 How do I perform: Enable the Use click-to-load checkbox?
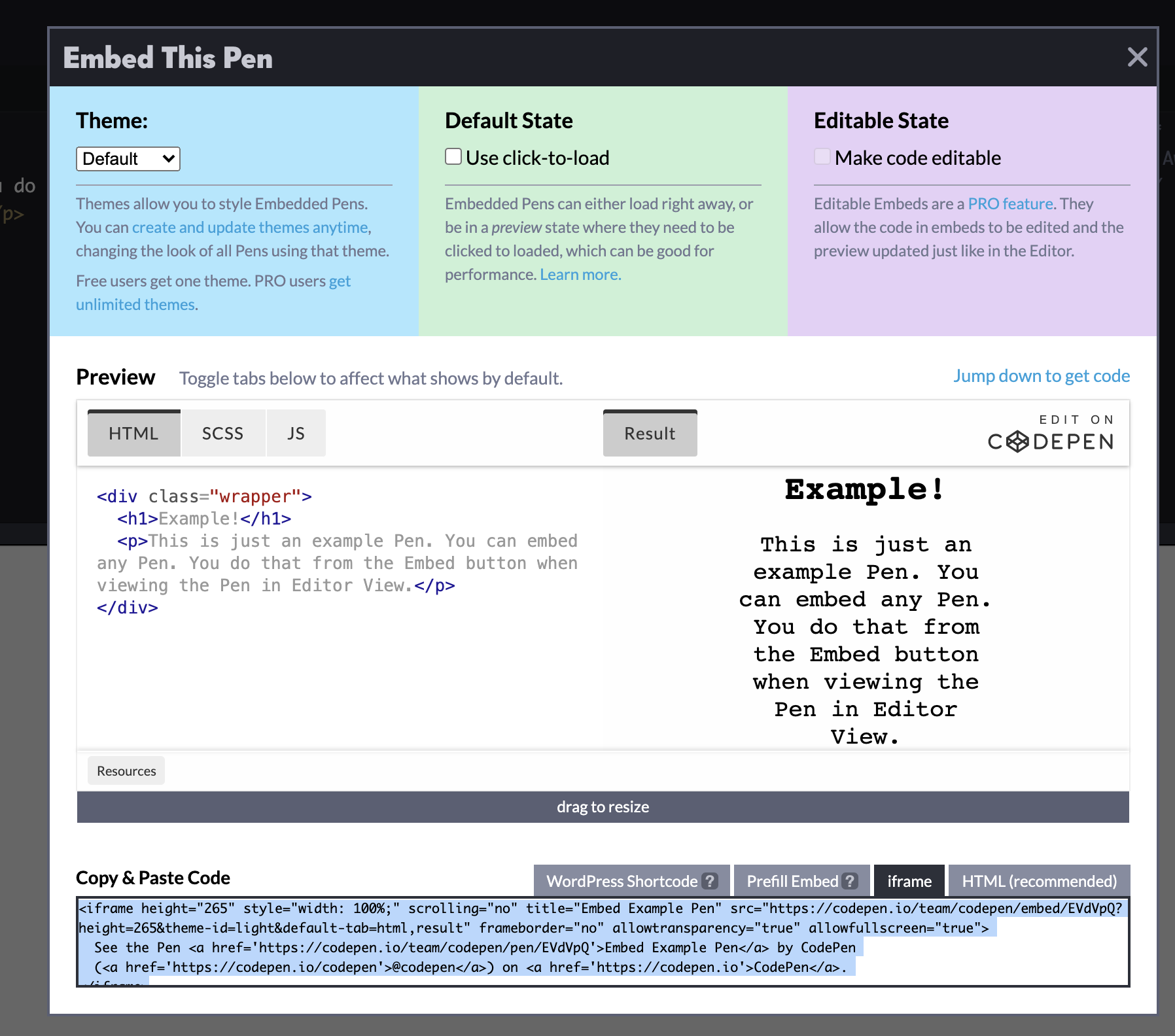(x=453, y=157)
